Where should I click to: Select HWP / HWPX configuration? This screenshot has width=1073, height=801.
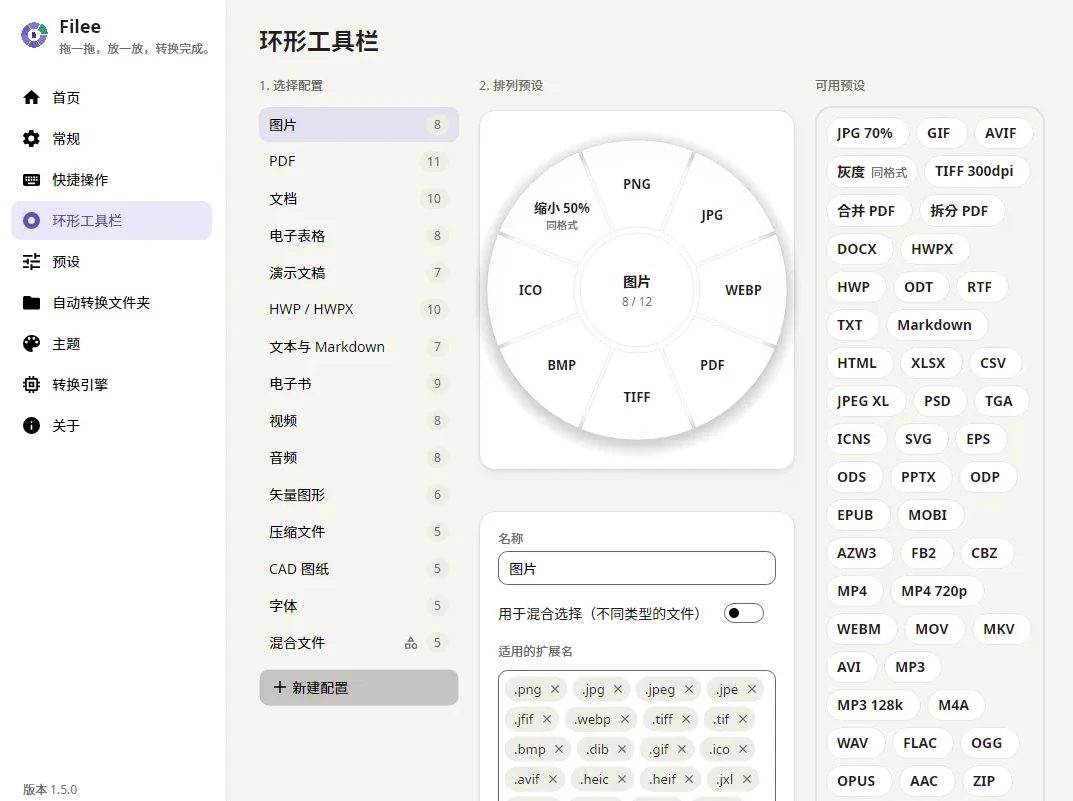point(359,309)
